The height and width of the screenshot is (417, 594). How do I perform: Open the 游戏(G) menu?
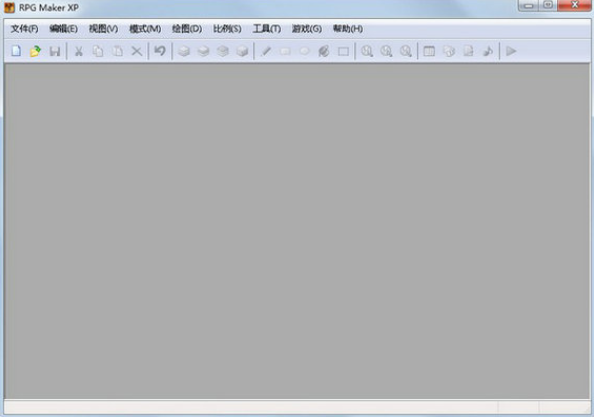tap(306, 29)
